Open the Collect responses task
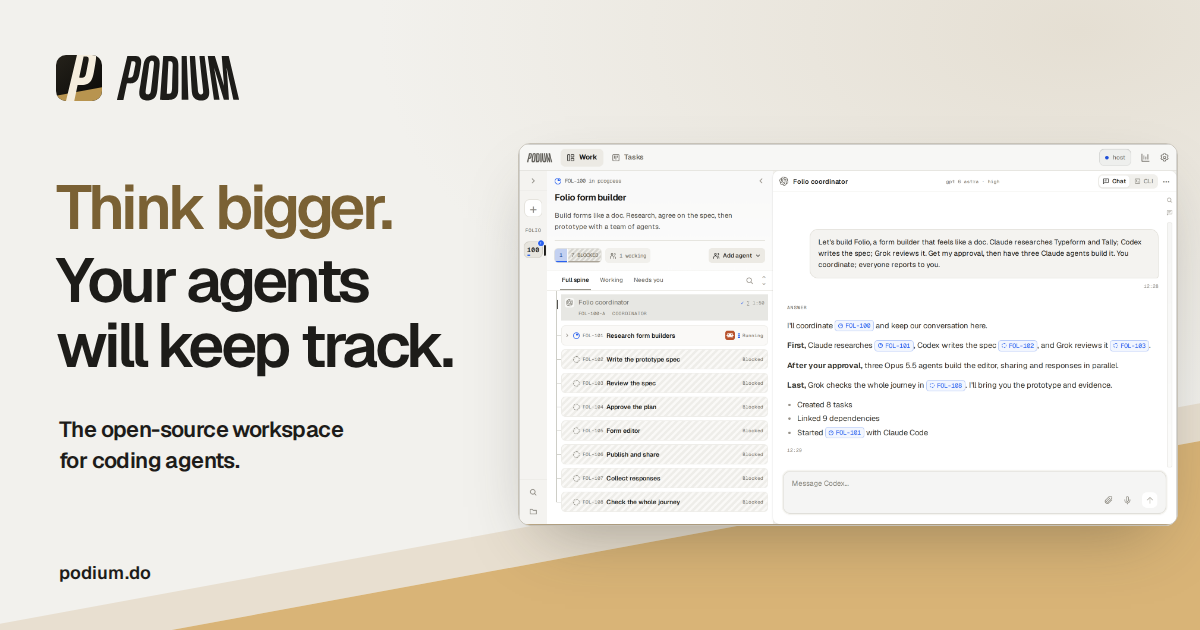 coord(664,478)
